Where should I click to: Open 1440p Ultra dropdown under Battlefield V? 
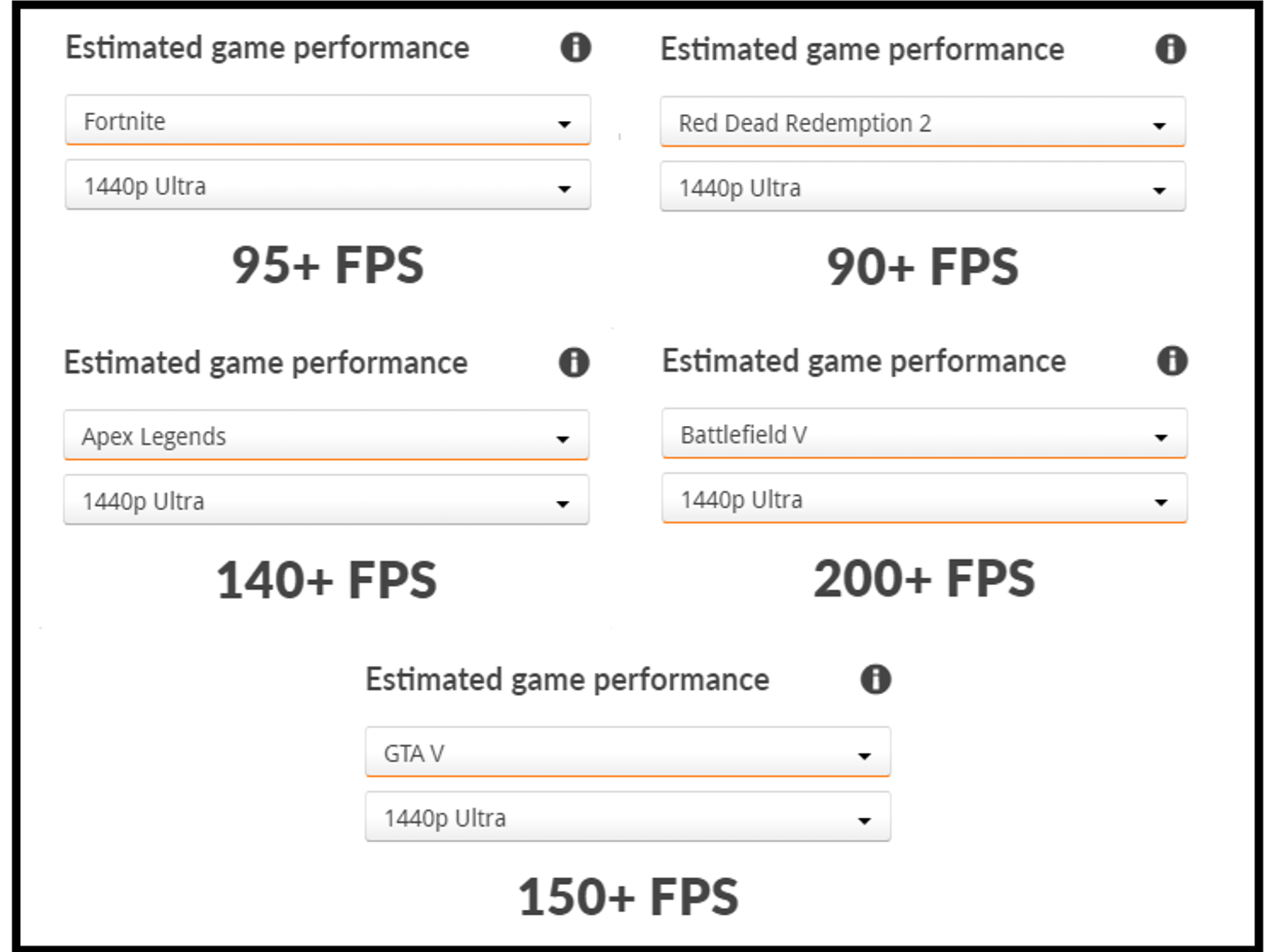pyautogui.click(x=924, y=498)
